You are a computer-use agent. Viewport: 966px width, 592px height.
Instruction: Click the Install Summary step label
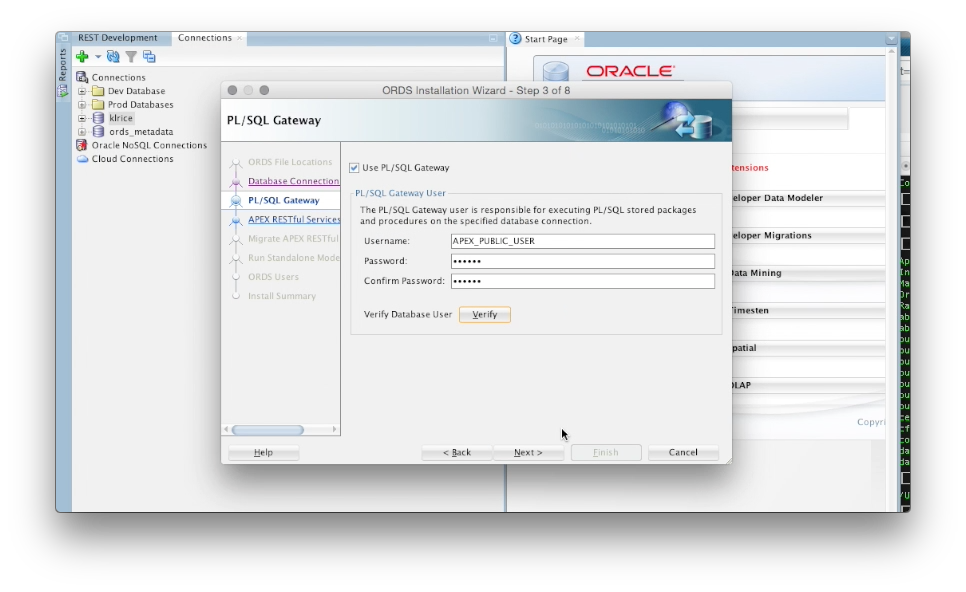(282, 296)
